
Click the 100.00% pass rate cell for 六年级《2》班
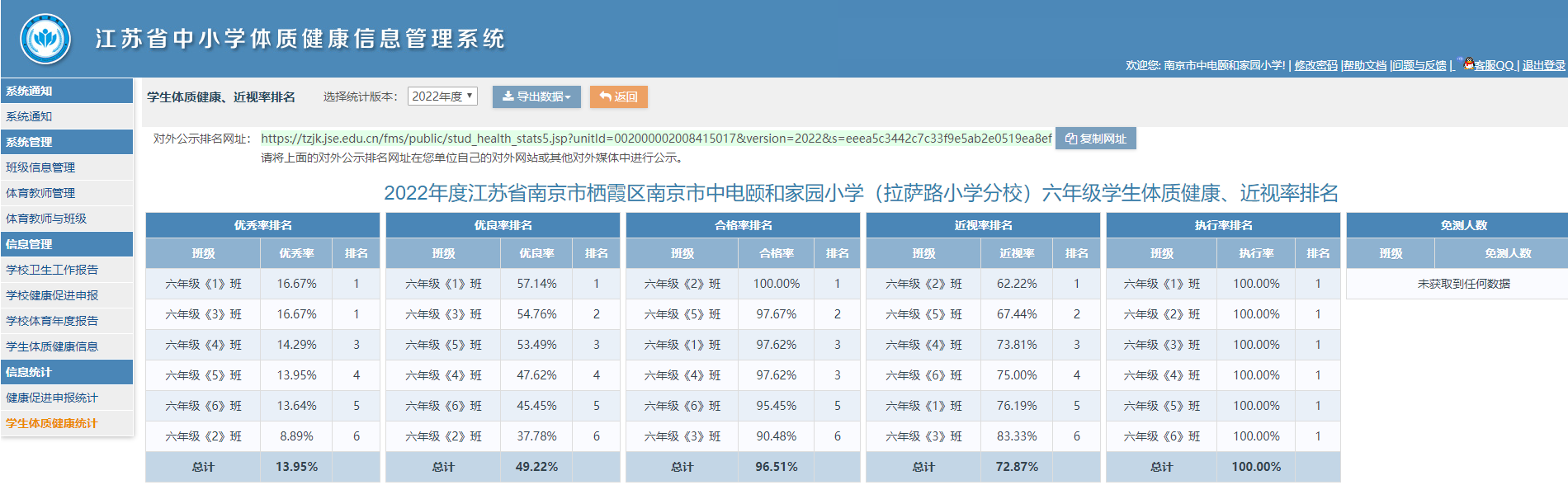(777, 284)
